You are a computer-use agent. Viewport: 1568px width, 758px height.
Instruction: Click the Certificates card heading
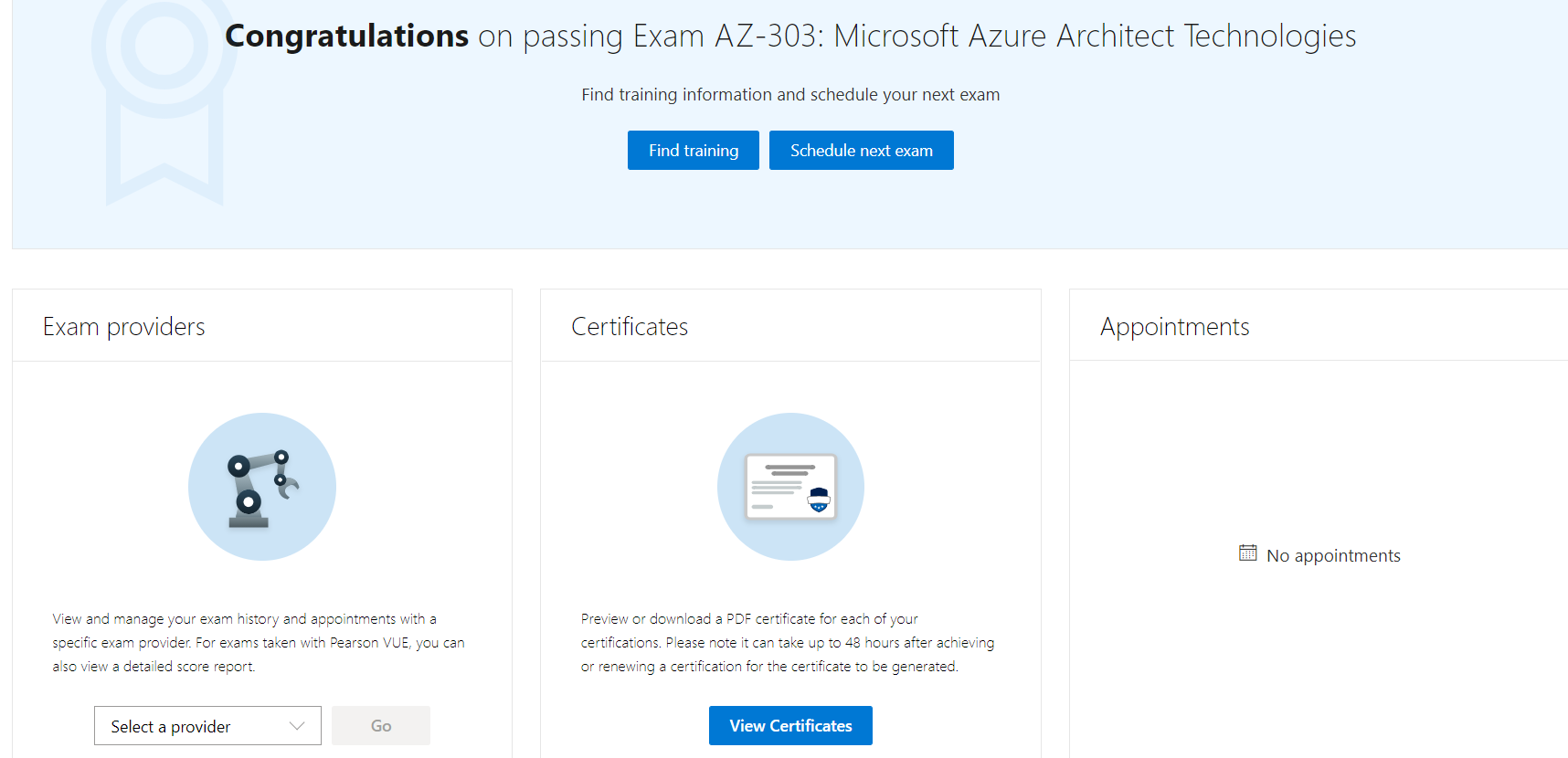point(630,327)
